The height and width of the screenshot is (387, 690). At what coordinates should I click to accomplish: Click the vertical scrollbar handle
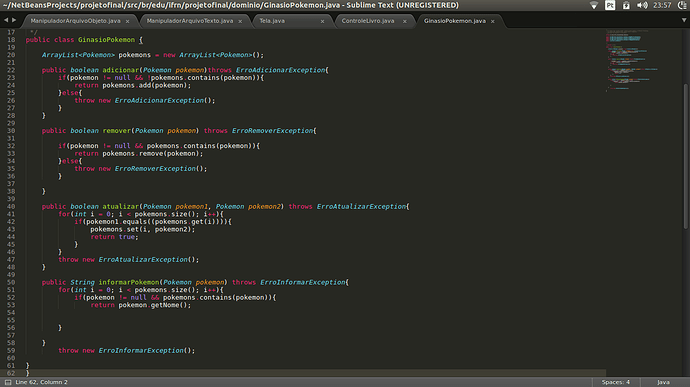(x=685, y=156)
